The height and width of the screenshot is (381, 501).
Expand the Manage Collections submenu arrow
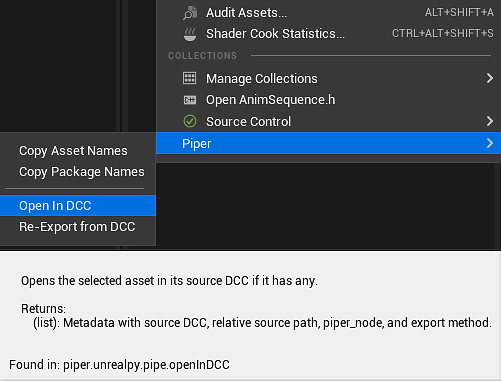tap(489, 78)
